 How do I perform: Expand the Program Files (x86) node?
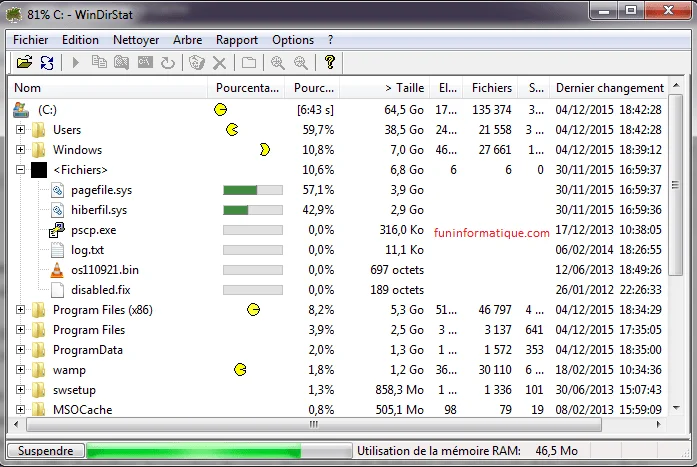tap(20, 309)
